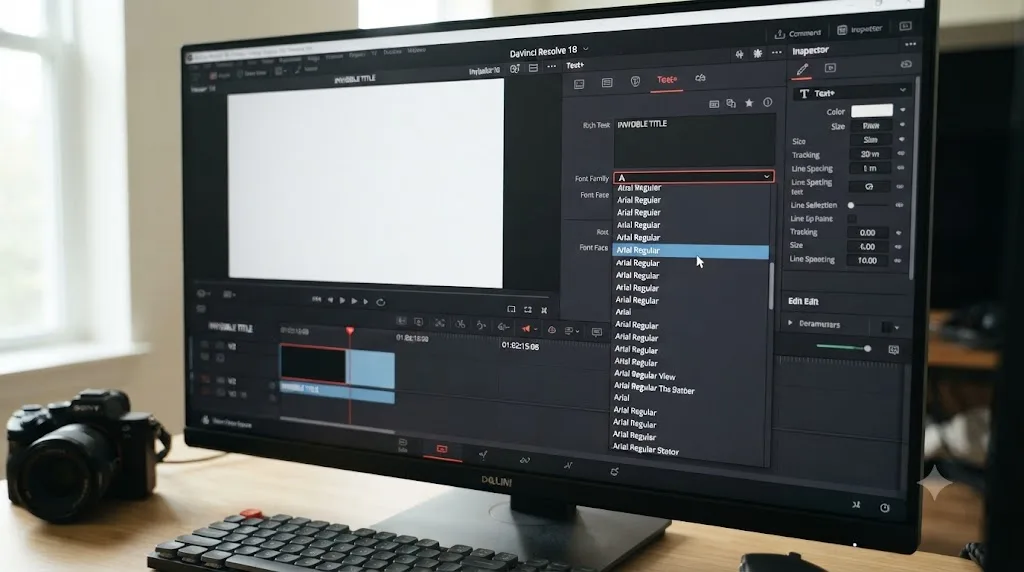Image resolution: width=1024 pixels, height=572 pixels.
Task: Select the red Text+ tab
Action: click(x=666, y=80)
